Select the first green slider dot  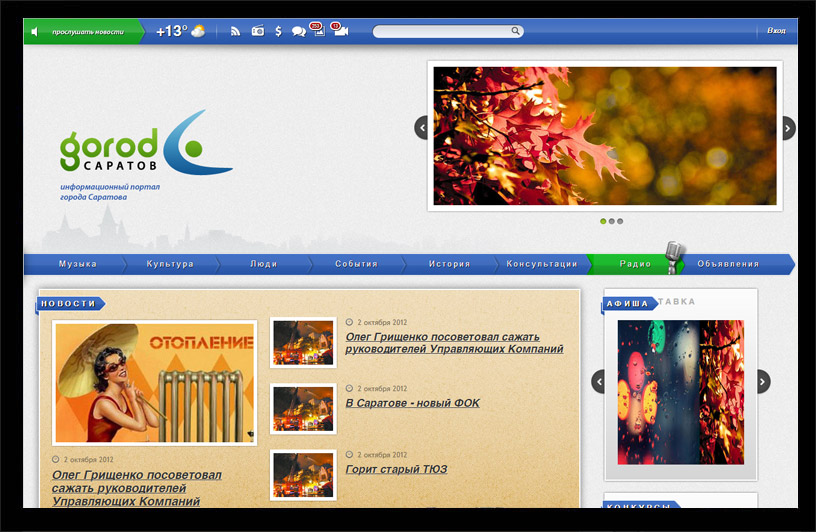[603, 221]
